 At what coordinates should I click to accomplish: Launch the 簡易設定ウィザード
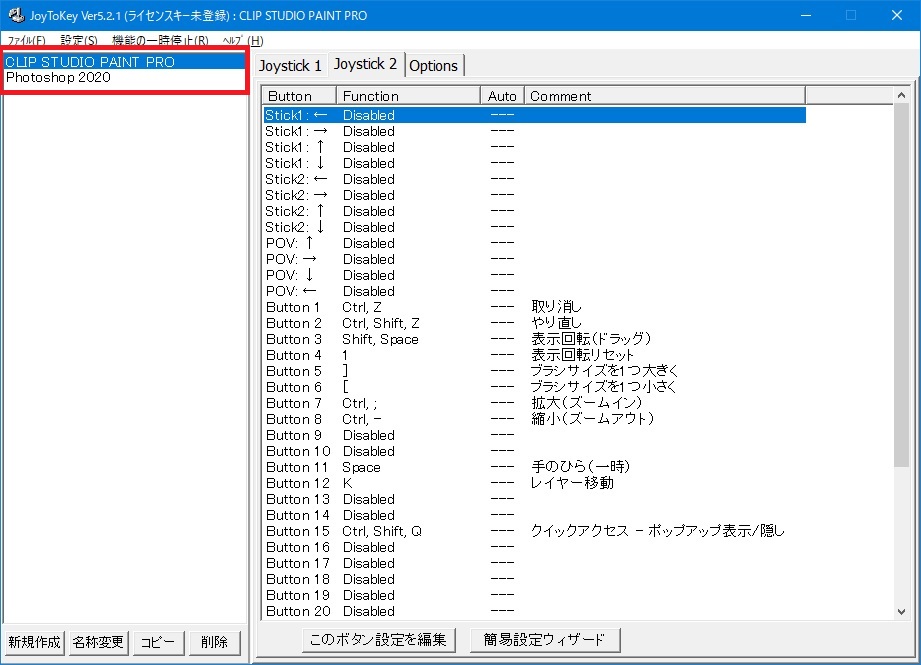[545, 639]
